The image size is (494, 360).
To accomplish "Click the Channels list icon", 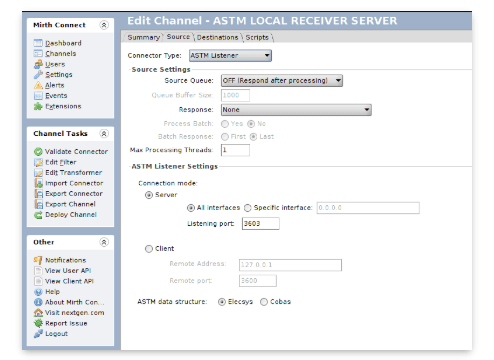I will 38,53.
